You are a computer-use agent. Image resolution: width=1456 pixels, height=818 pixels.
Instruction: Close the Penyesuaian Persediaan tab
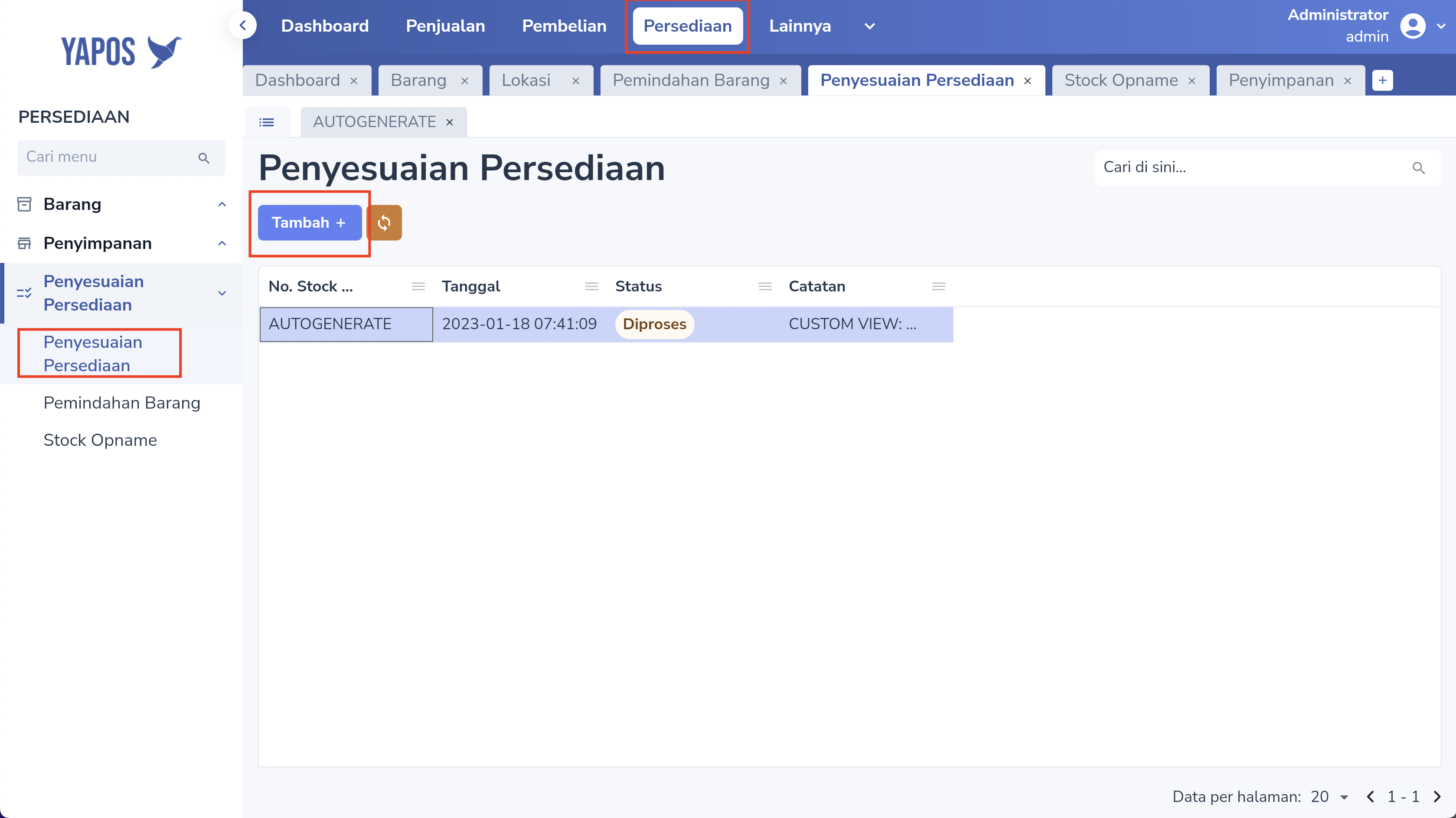click(1028, 81)
